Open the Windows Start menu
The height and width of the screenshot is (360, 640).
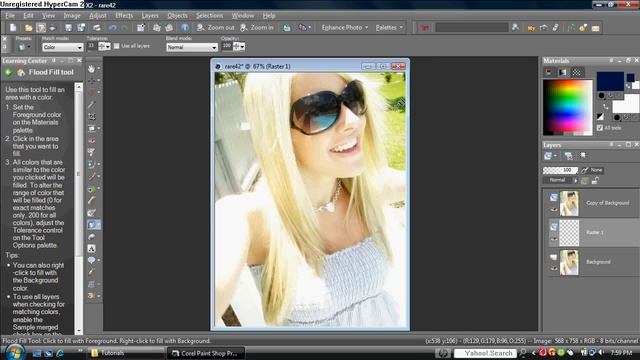(x=15, y=352)
